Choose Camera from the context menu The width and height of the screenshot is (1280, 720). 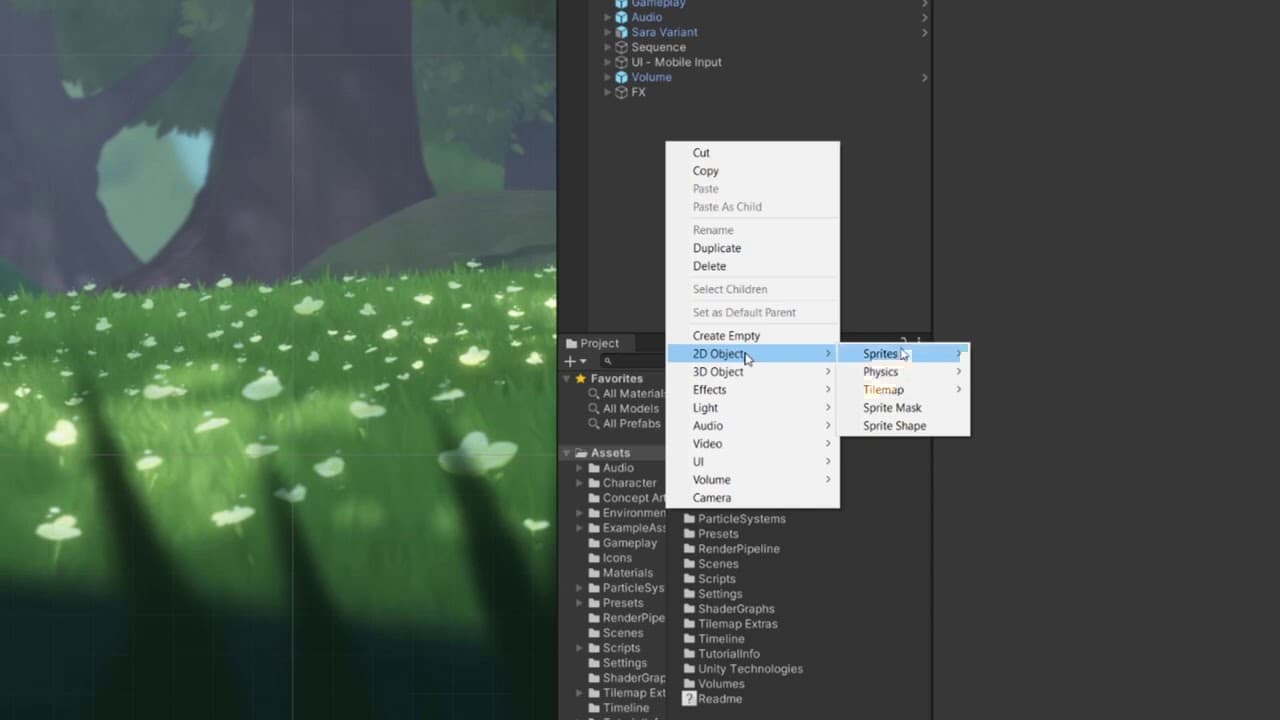(x=753, y=498)
